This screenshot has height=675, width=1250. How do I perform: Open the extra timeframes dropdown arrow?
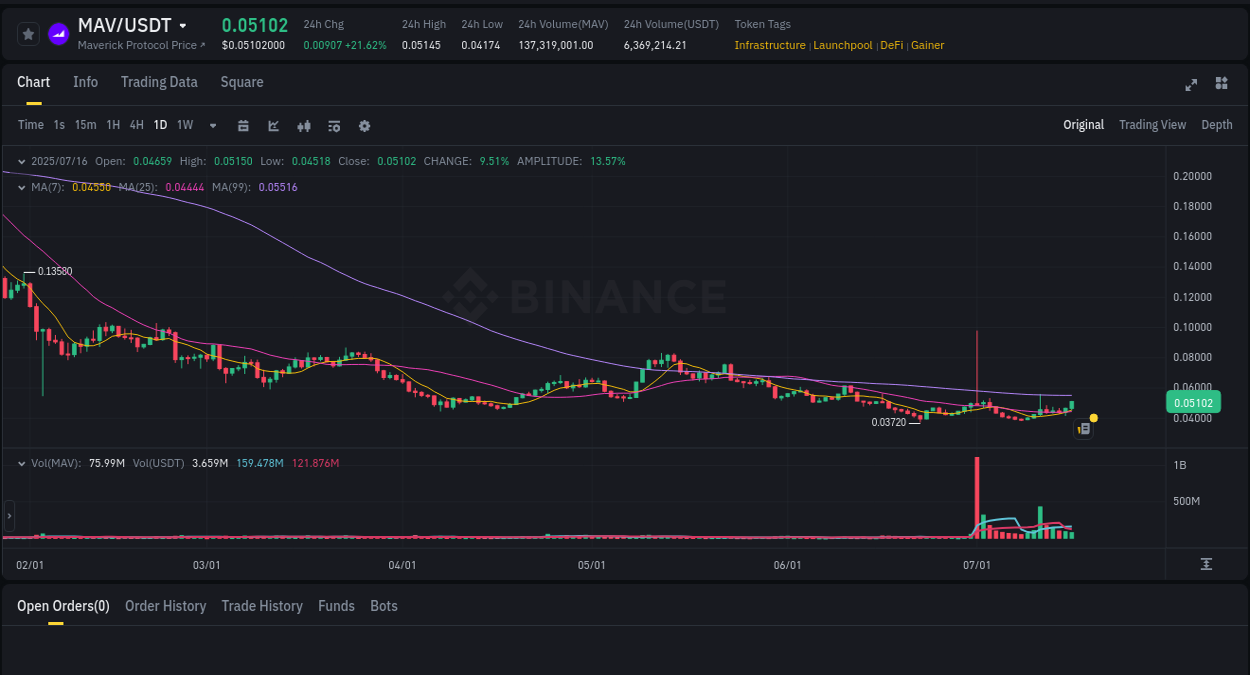point(212,125)
